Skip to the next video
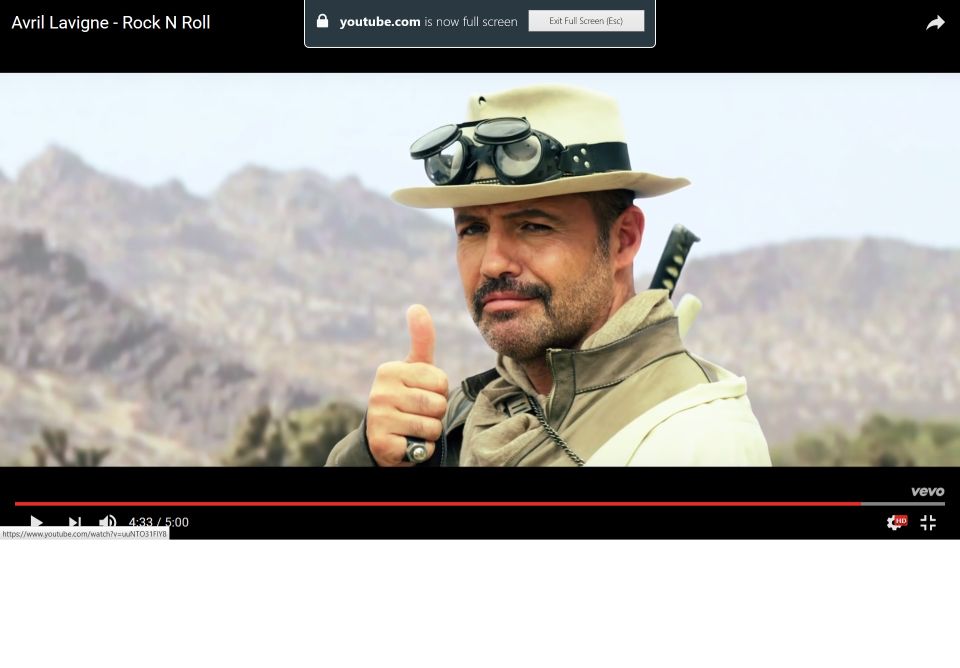 point(75,522)
